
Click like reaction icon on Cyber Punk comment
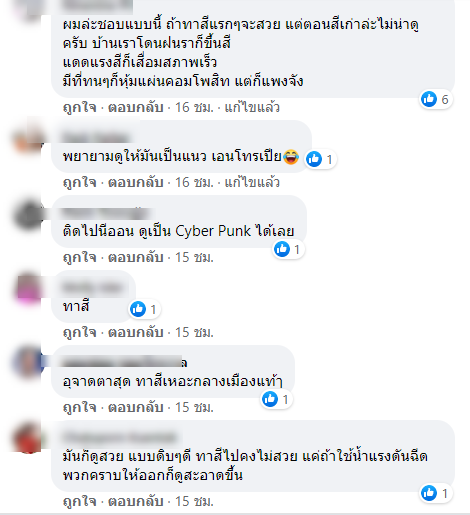(x=282, y=249)
